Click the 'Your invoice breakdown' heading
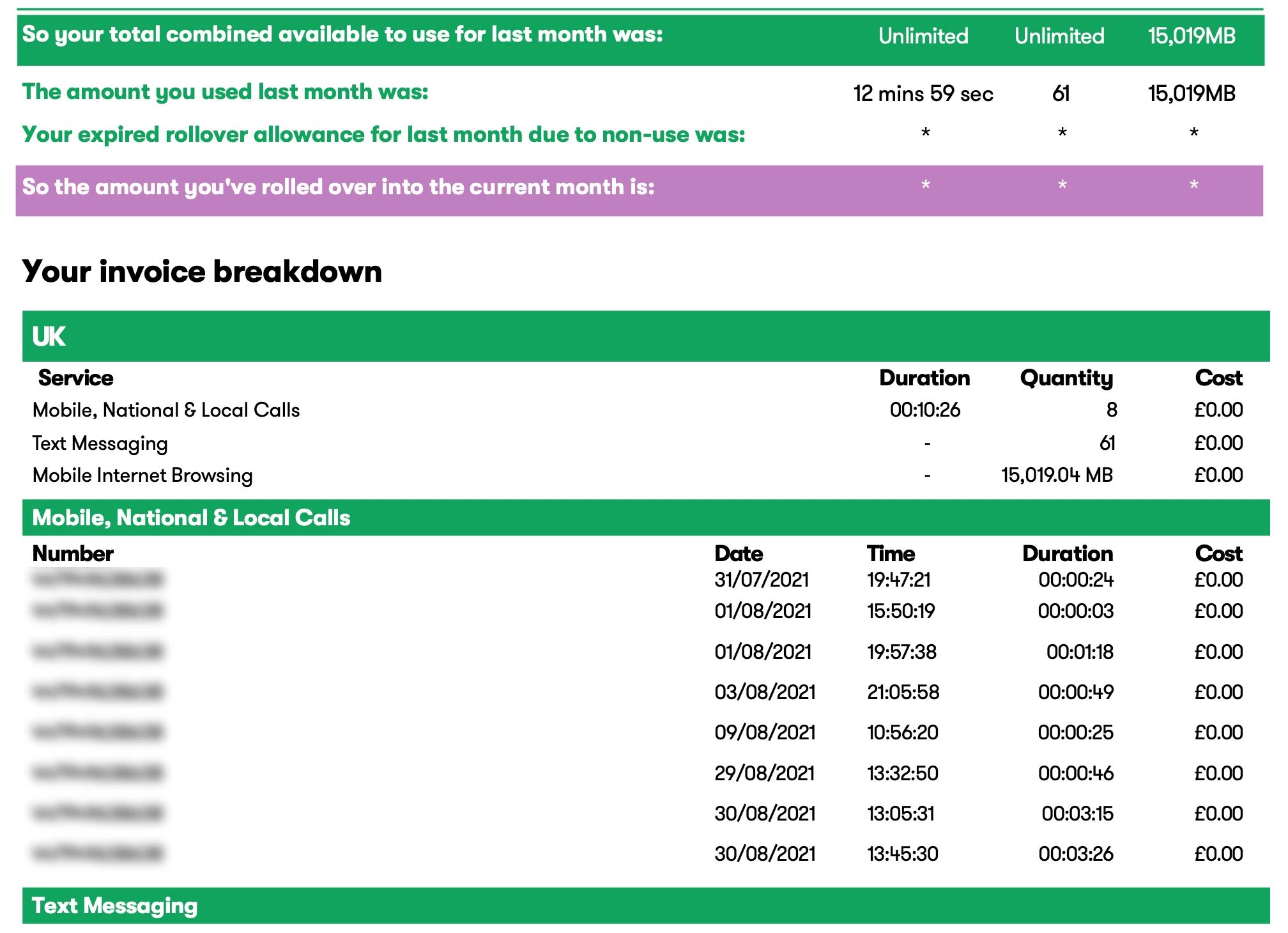This screenshot has height=933, width=1288. pyautogui.click(x=202, y=272)
